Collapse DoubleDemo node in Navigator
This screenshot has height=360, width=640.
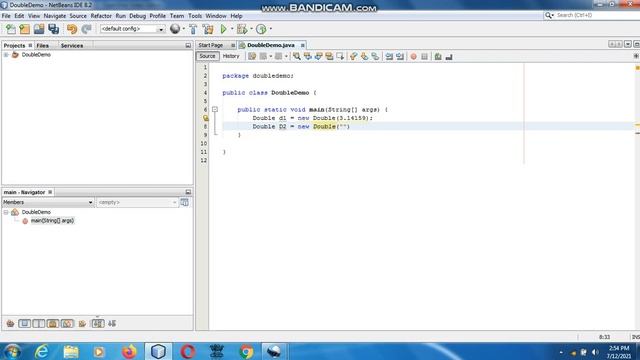6,212
